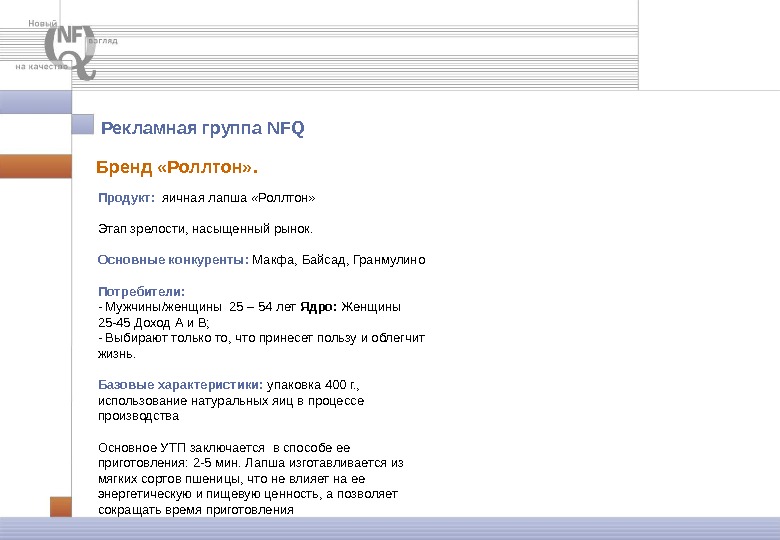Click the label 'Потребители:'
This screenshot has height=540, width=780.
pos(141,291)
